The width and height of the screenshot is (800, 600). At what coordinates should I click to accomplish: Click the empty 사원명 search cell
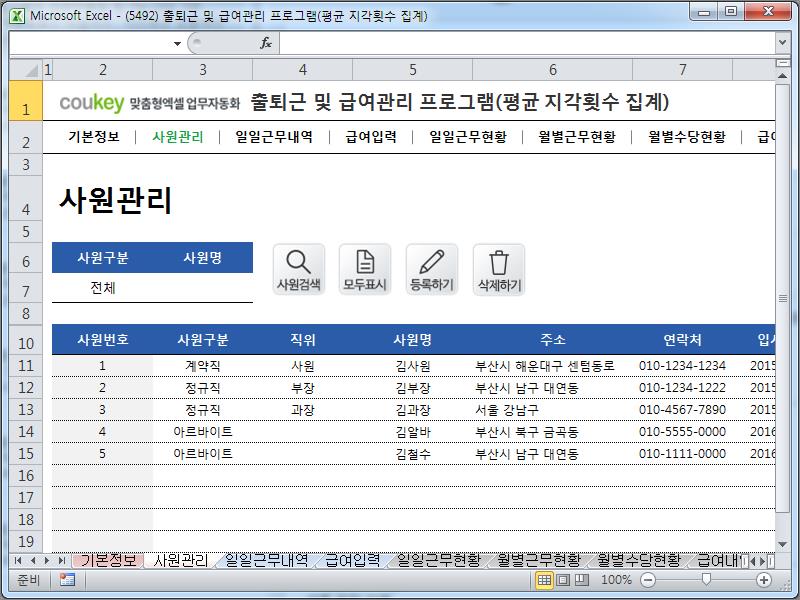point(203,288)
